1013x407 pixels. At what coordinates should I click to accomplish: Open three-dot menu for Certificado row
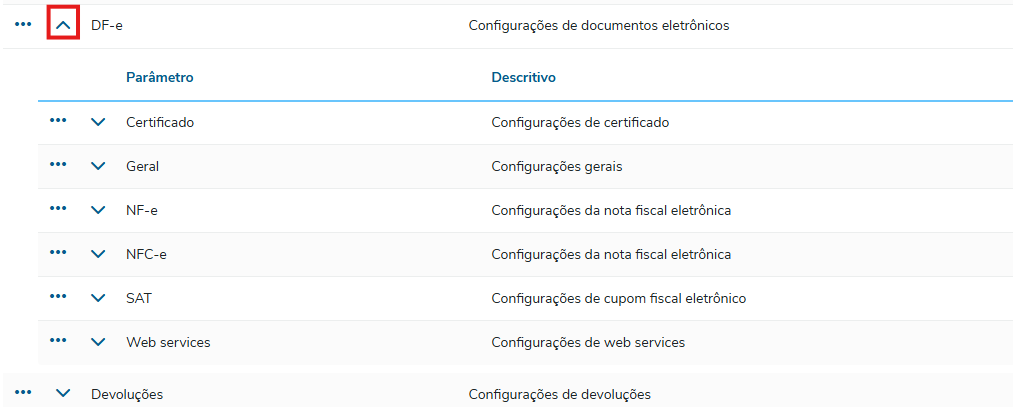tap(58, 121)
